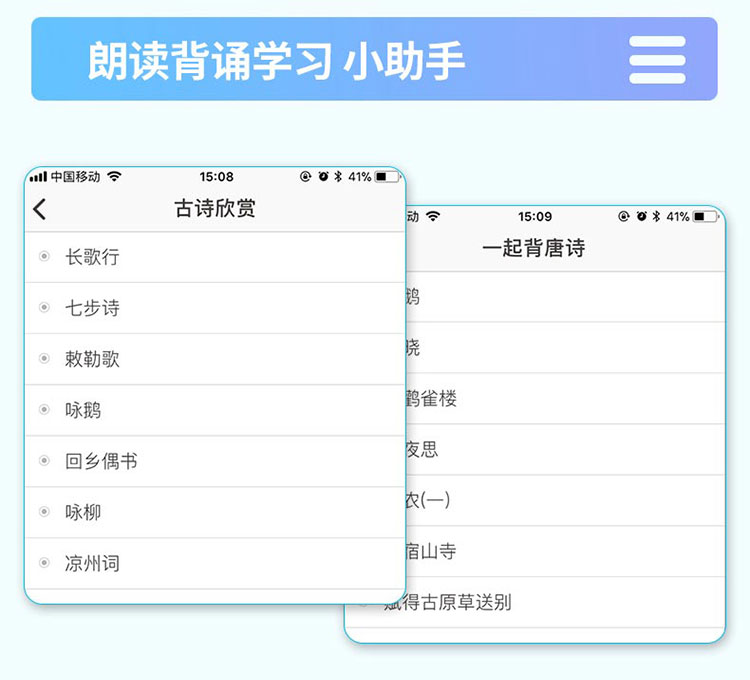Image resolution: width=750 pixels, height=680 pixels.
Task: Click the alarm clock icon in the 15:08 status bar
Action: pyautogui.click(x=323, y=177)
